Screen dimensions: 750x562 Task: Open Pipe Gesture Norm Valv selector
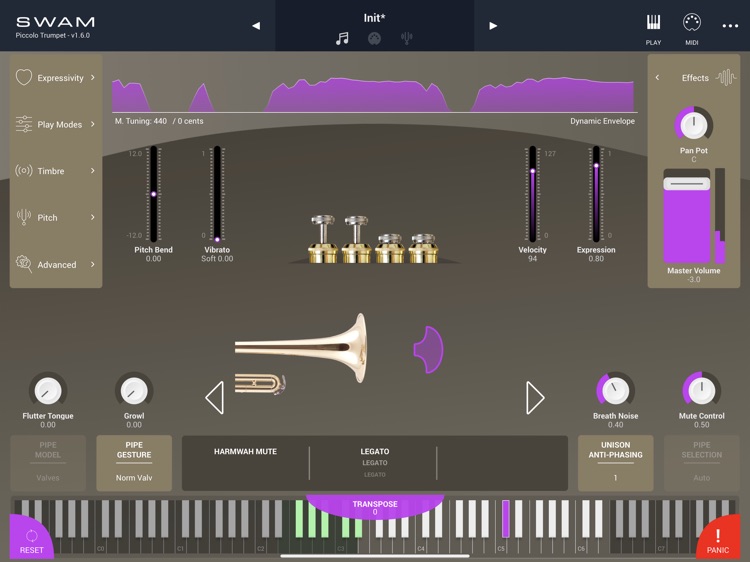[134, 463]
